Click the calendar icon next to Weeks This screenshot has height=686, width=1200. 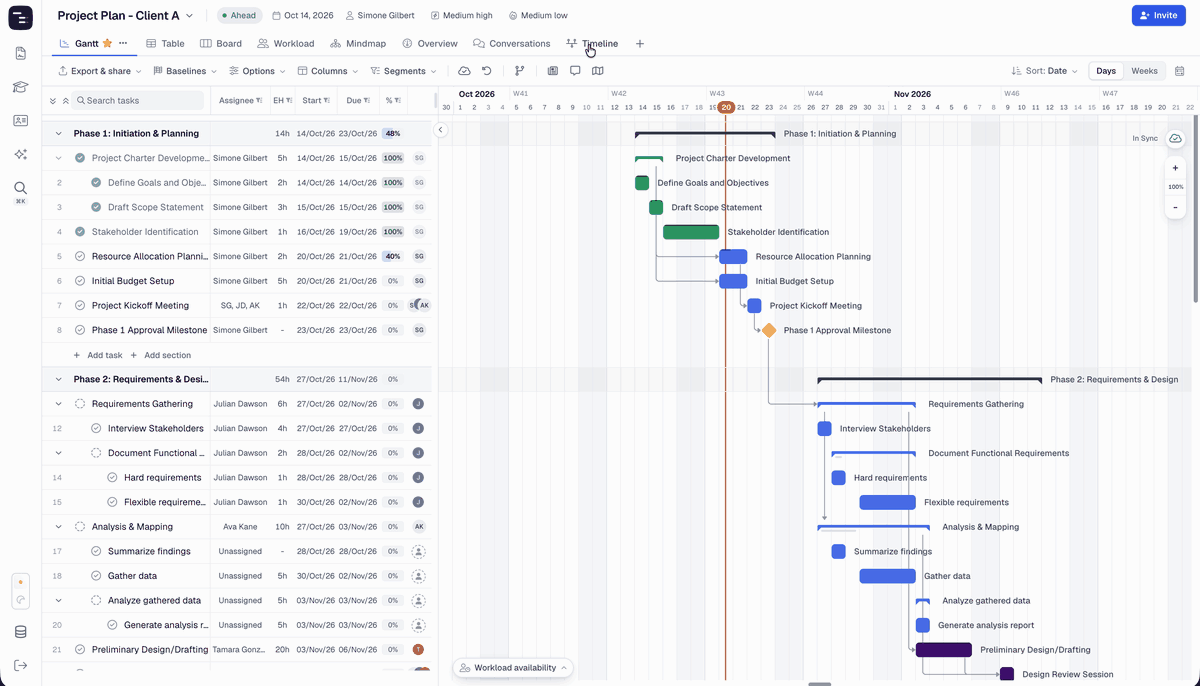pyautogui.click(x=1180, y=71)
